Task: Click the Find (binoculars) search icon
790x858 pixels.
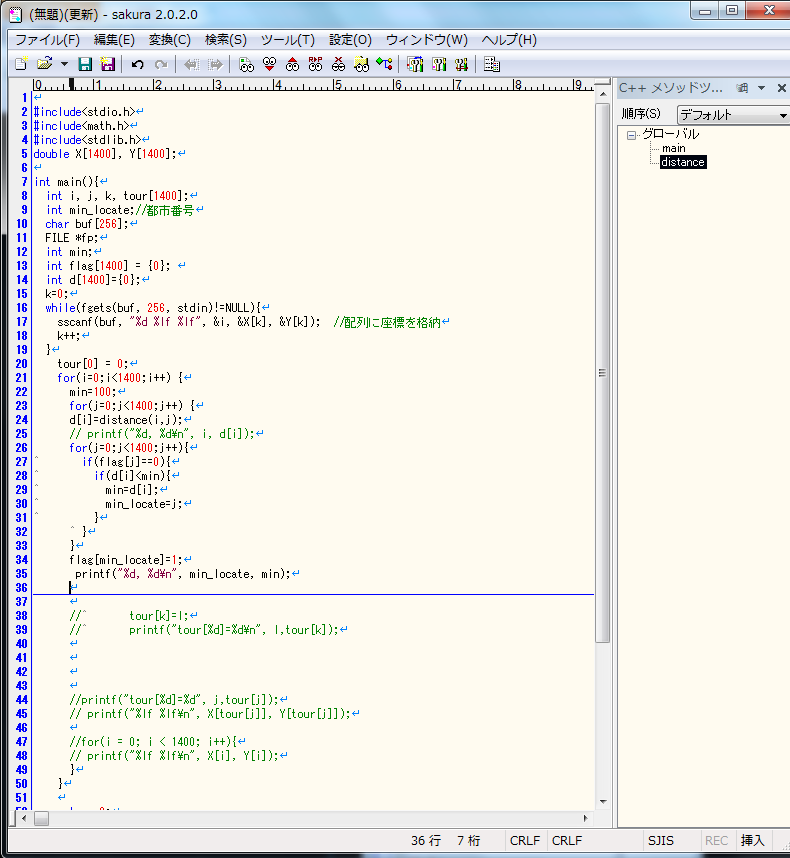Action: [247, 64]
